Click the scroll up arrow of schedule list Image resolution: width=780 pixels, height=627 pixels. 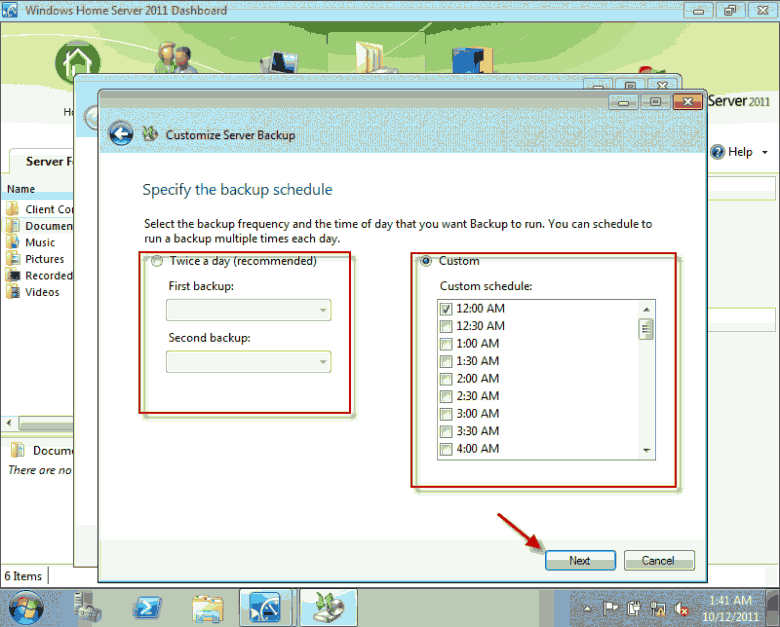pyautogui.click(x=646, y=310)
